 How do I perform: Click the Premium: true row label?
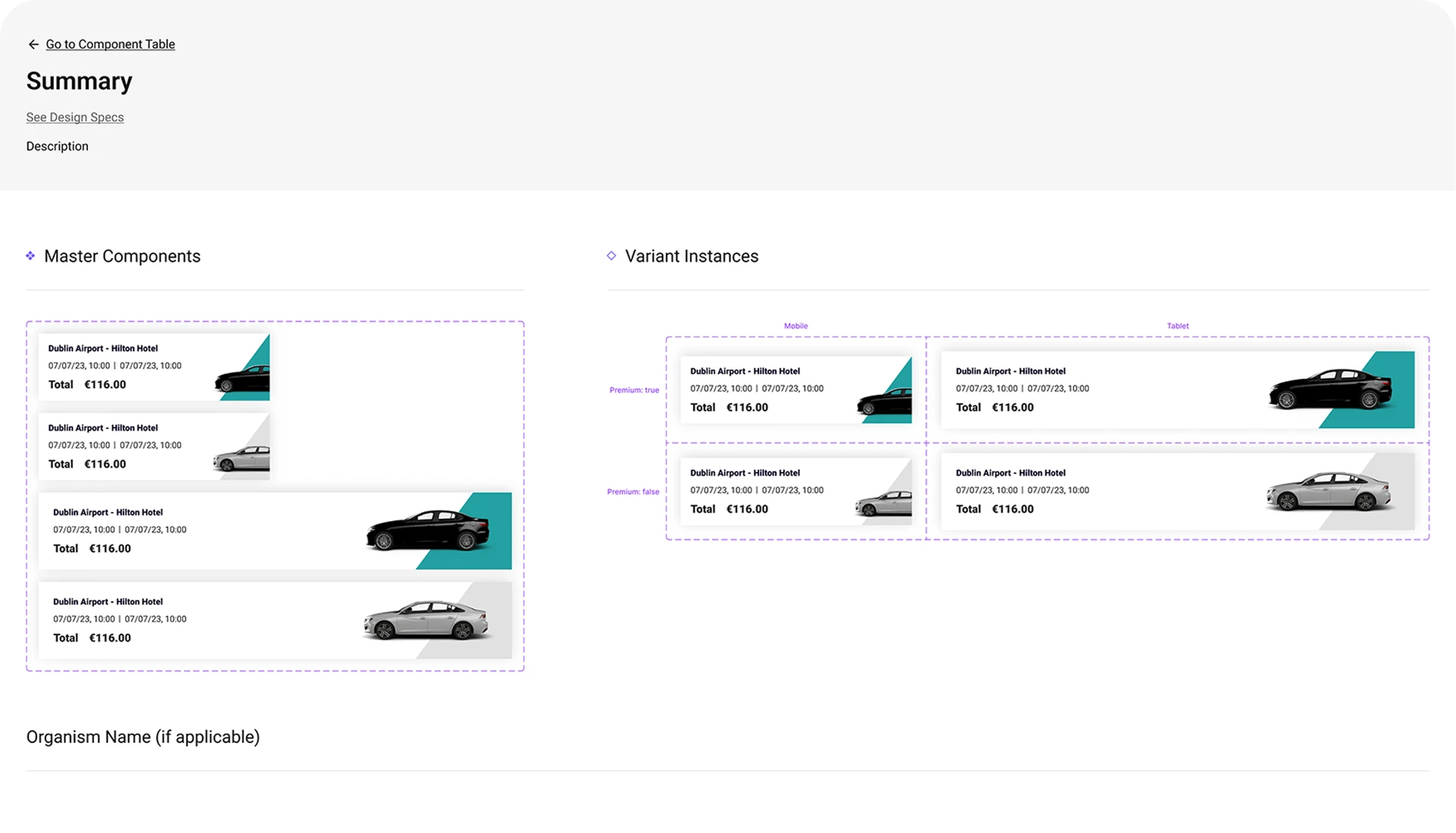[634, 390]
